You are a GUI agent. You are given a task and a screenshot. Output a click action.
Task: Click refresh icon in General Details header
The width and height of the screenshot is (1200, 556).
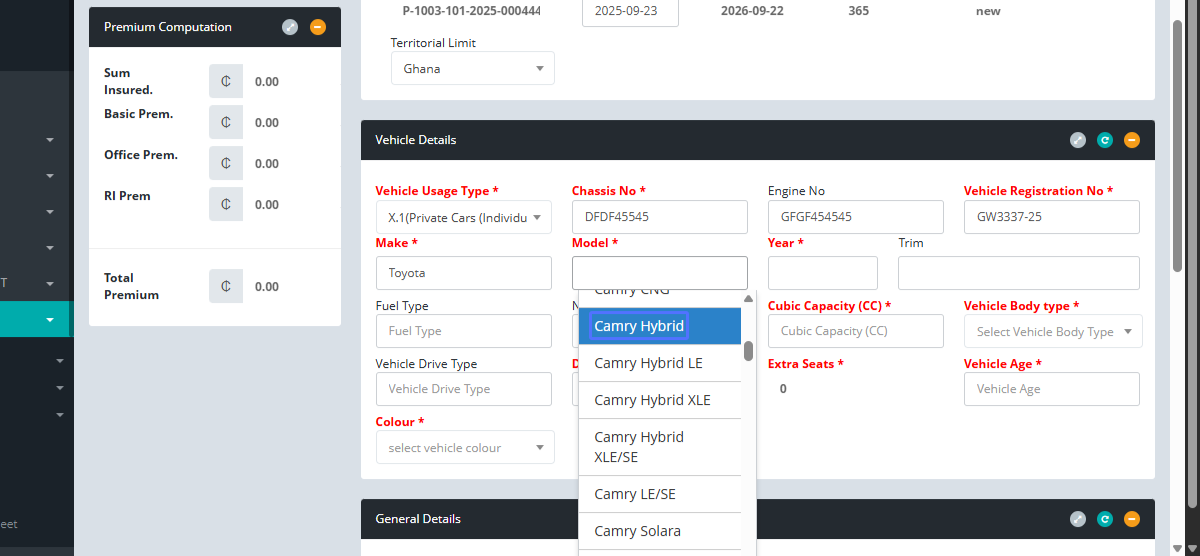point(1105,519)
